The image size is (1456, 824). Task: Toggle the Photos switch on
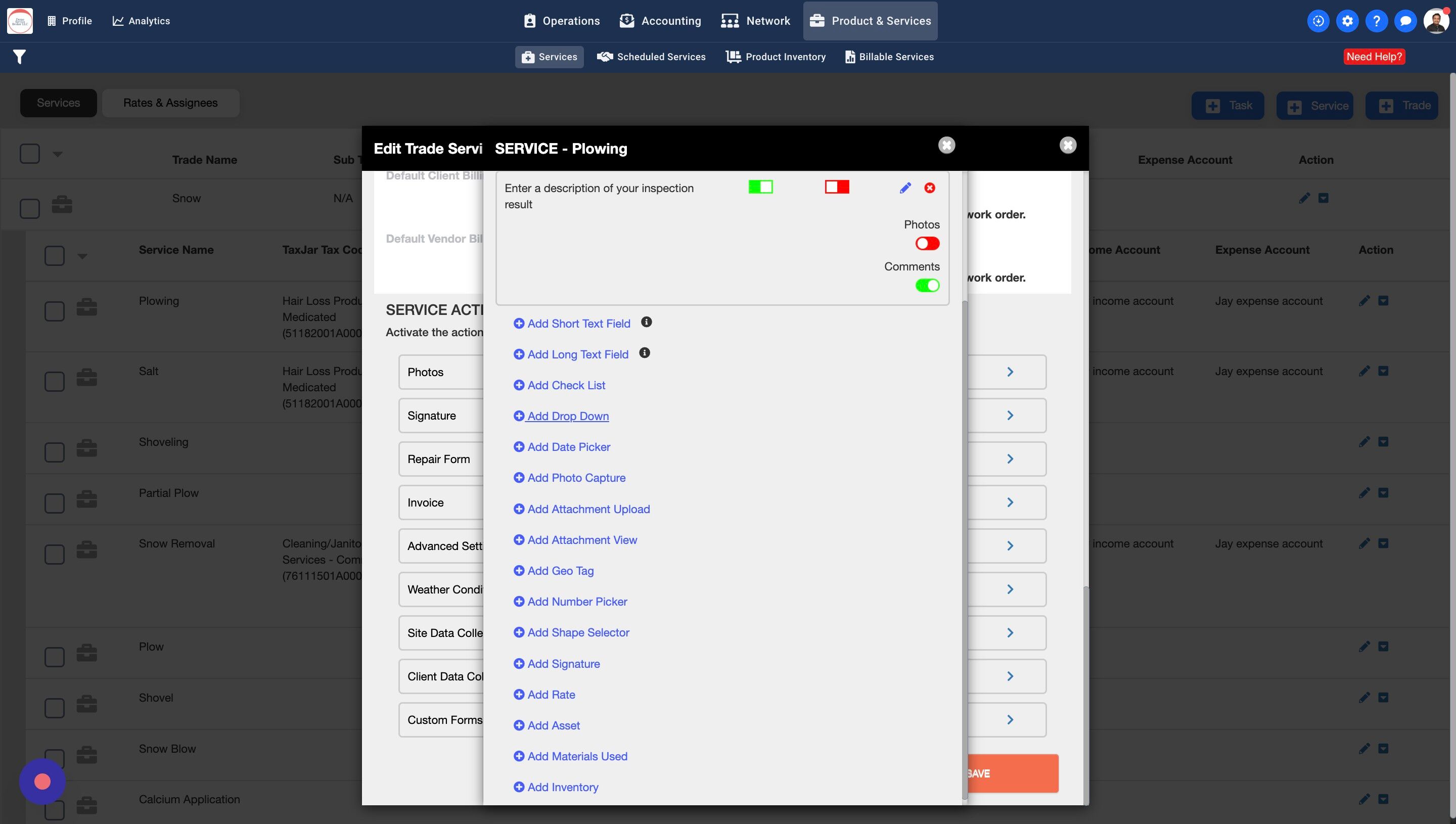tap(927, 243)
